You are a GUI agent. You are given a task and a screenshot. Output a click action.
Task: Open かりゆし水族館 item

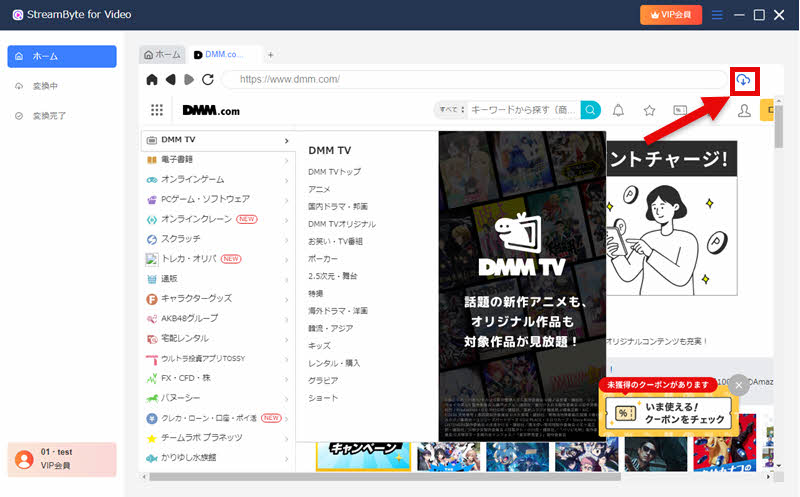[x=217, y=458]
